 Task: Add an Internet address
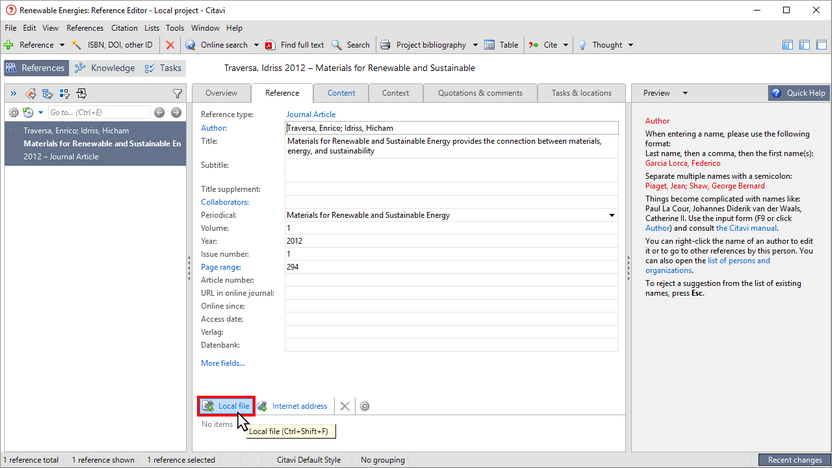point(293,406)
